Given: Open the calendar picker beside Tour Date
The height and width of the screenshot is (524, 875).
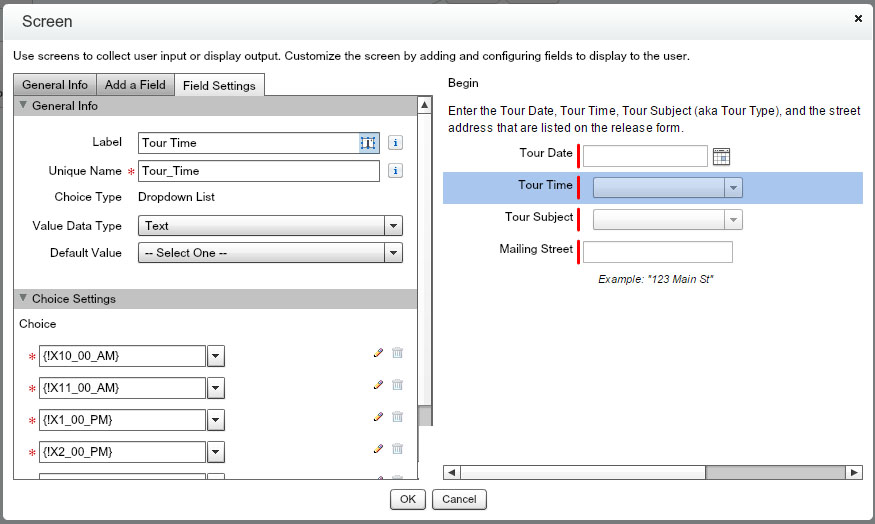Looking at the screenshot, I should (721, 157).
